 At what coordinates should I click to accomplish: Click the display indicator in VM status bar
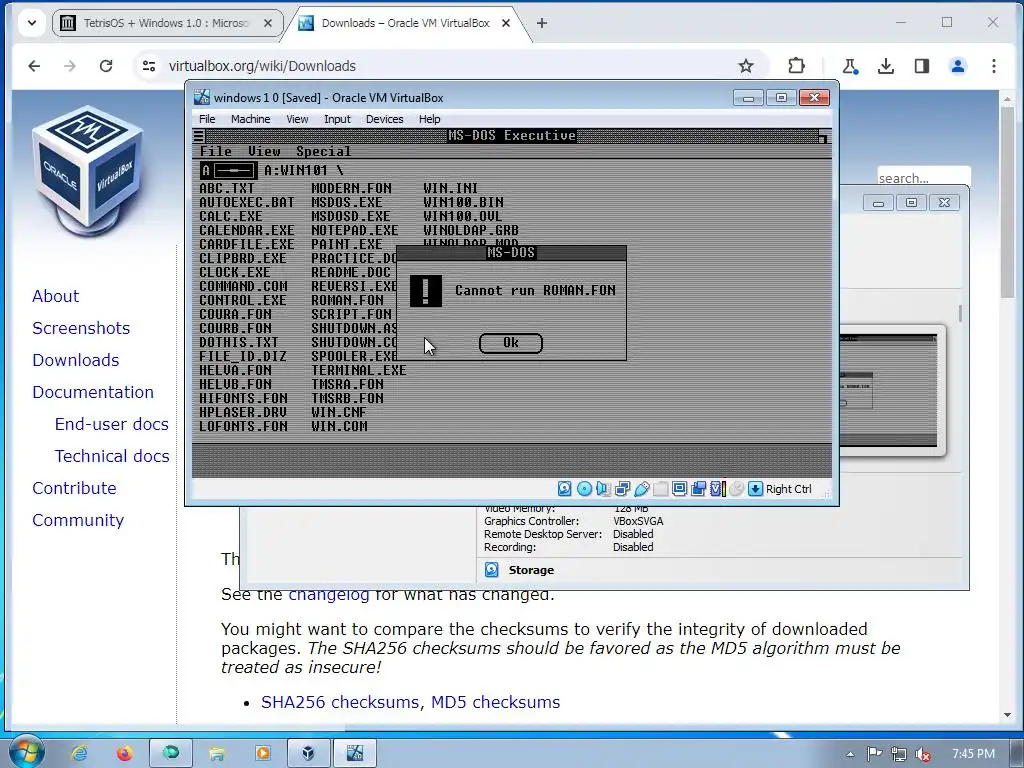pyautogui.click(x=679, y=488)
